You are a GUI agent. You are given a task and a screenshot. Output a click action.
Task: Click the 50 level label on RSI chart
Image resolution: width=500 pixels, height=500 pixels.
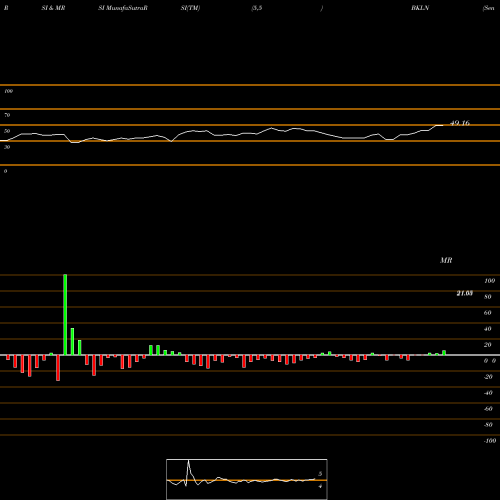[x=7, y=131]
